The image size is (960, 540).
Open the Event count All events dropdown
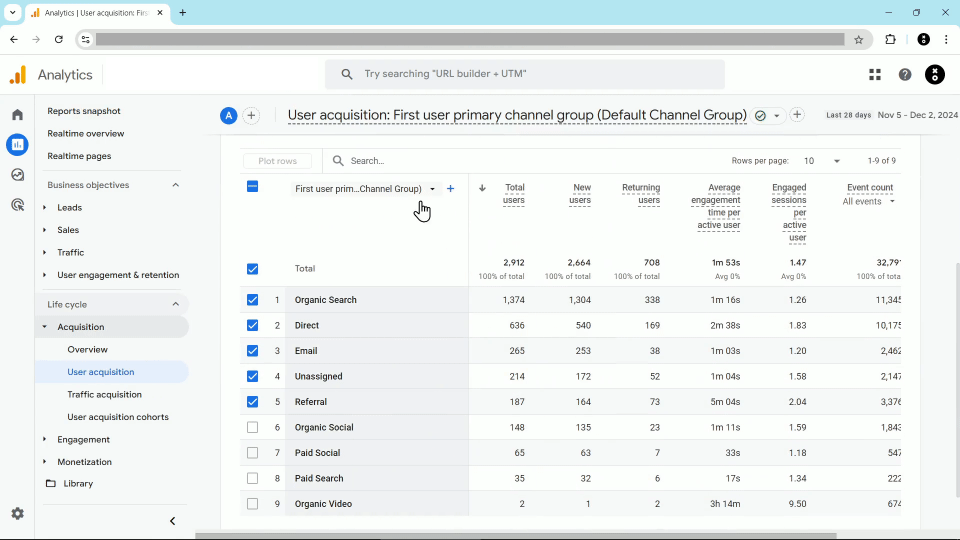[868, 201]
